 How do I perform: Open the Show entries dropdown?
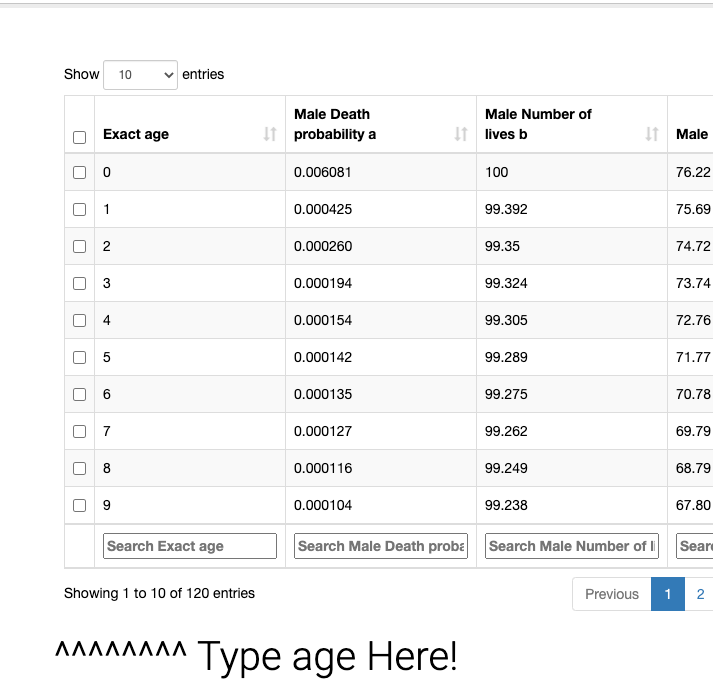point(141,75)
